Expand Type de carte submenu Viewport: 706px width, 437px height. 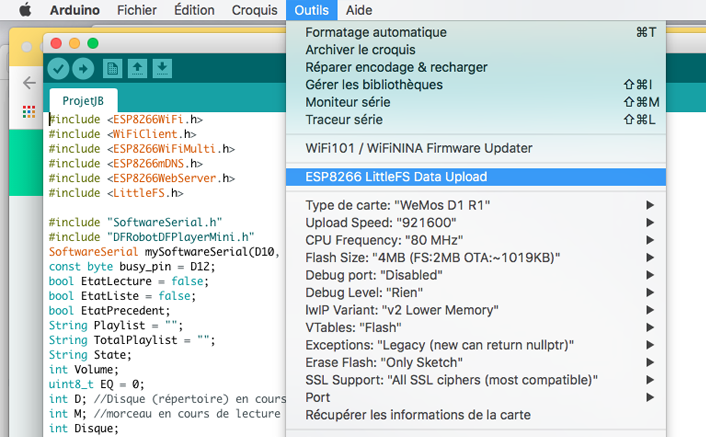coord(476,205)
